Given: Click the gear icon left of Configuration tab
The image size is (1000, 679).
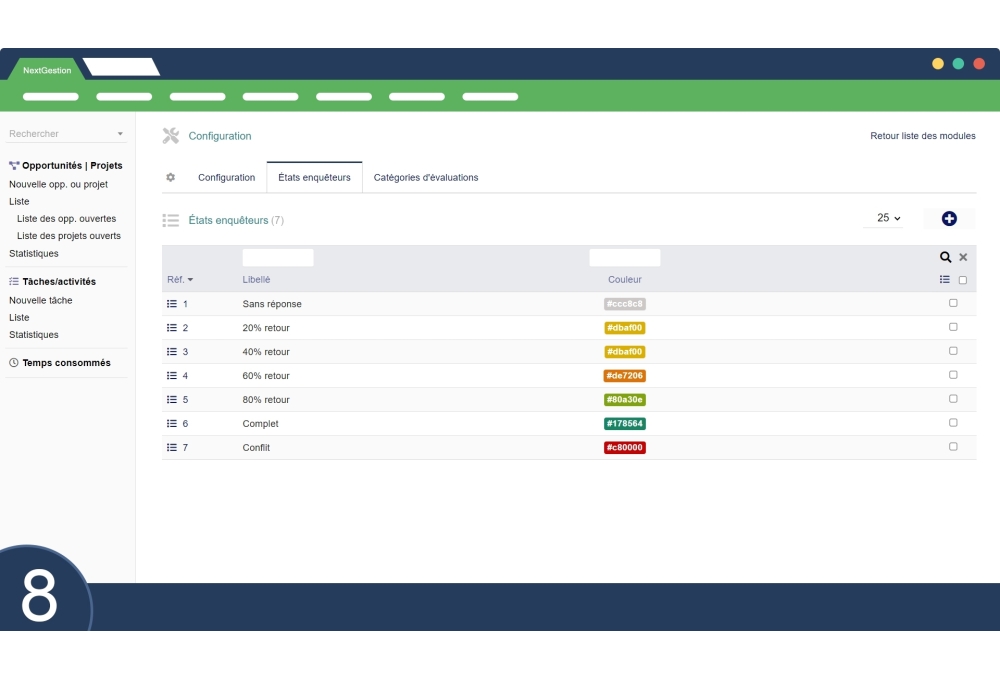Looking at the screenshot, I should (x=170, y=177).
